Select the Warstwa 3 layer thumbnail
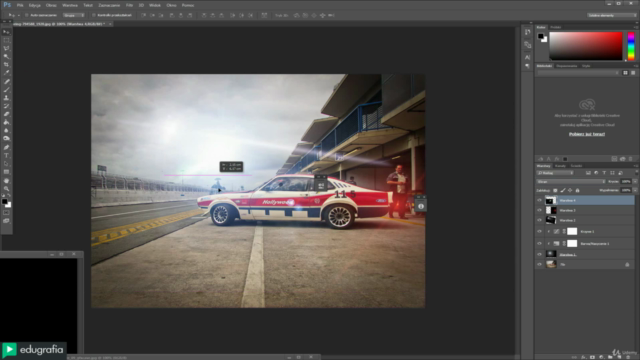Screen dimensions: 640x360 pyautogui.click(x=551, y=210)
